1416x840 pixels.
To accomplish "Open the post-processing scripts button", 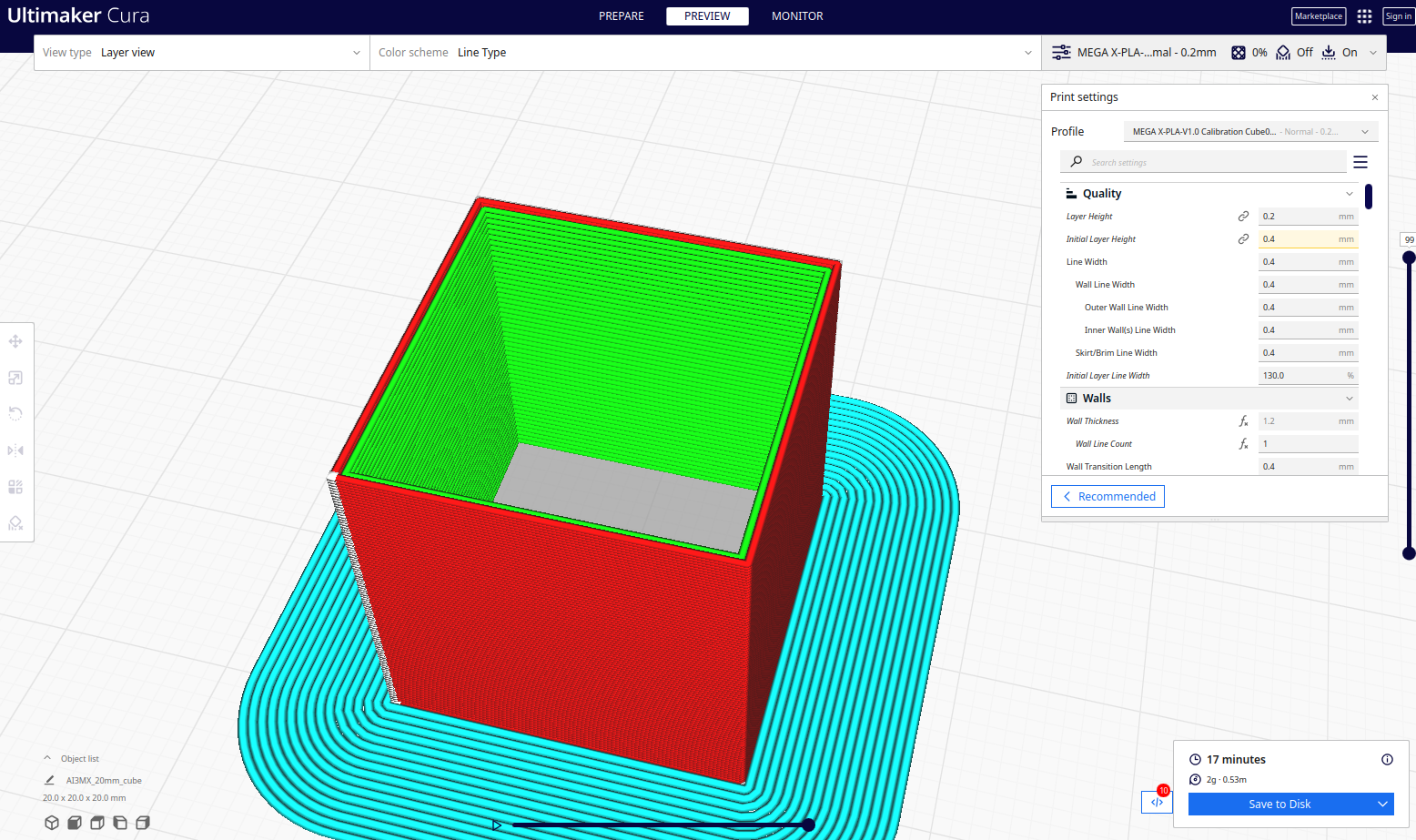I will (x=1157, y=802).
